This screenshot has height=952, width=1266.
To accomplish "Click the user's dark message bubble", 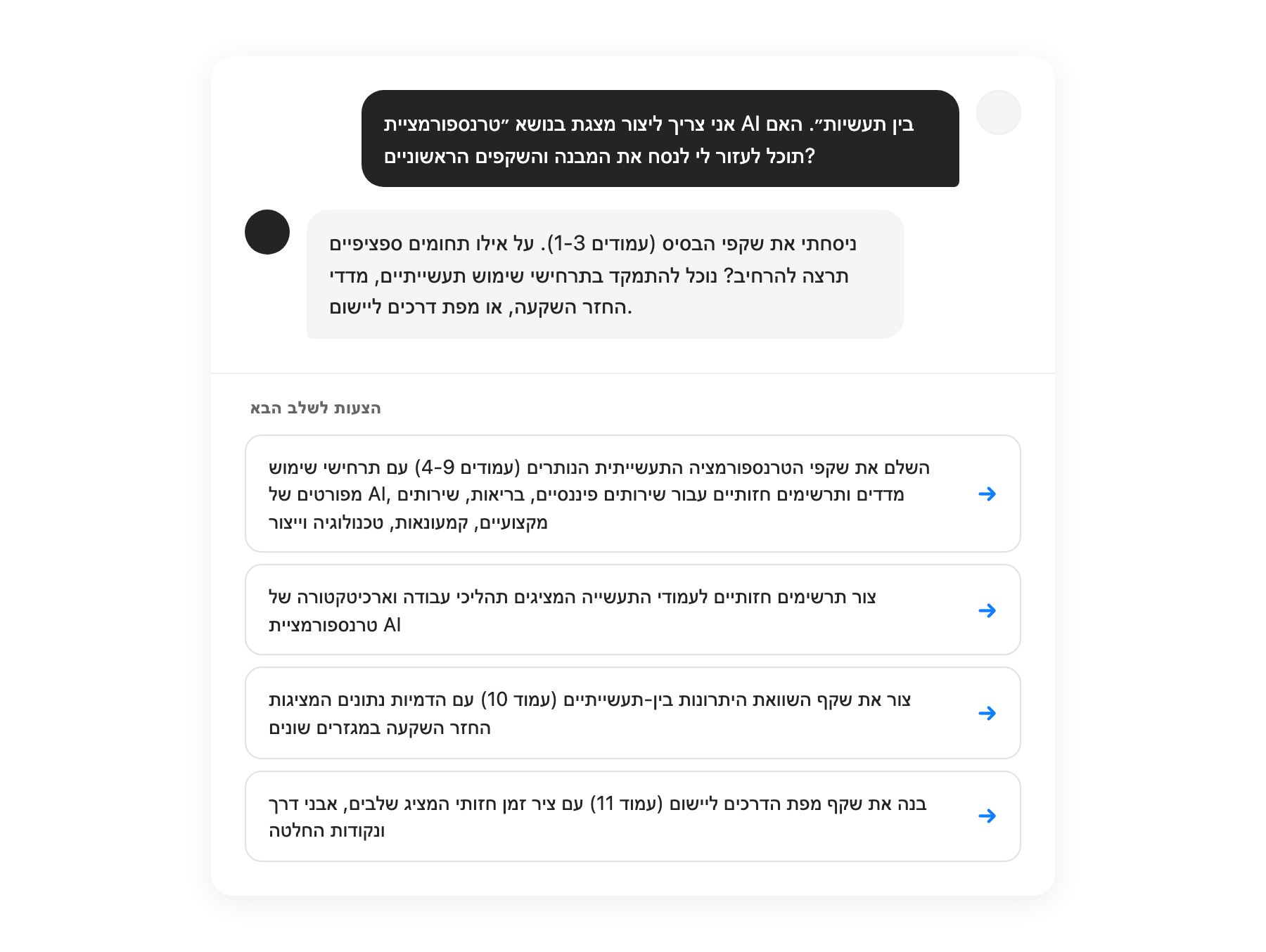I will click(x=660, y=139).
